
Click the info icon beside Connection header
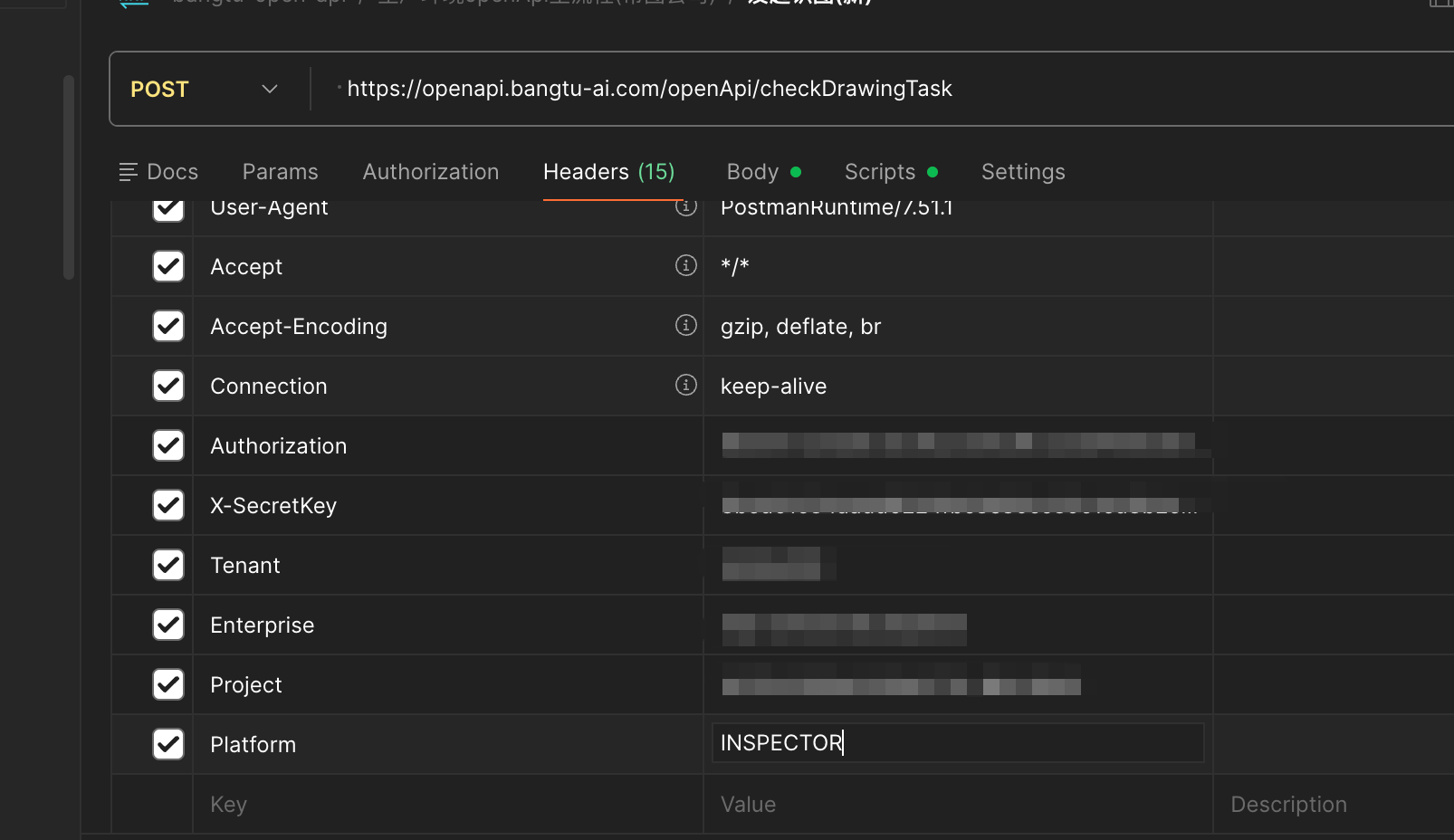pos(686,385)
